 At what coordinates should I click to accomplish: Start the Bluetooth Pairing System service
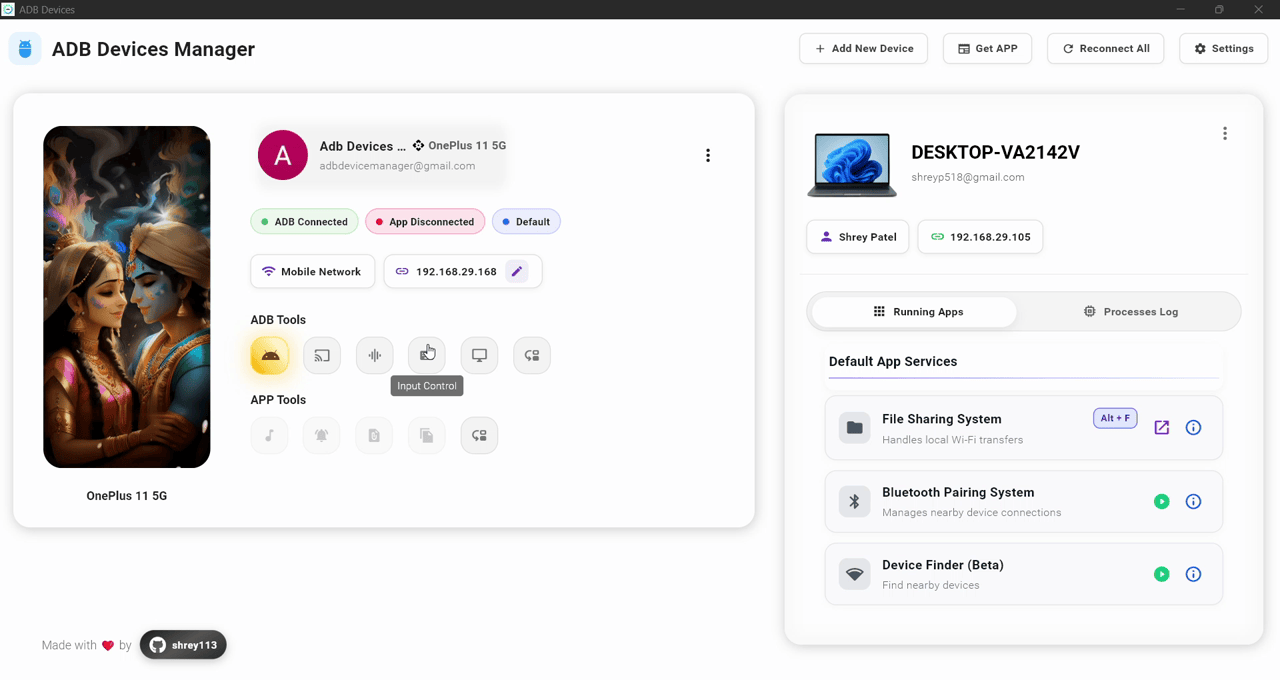[1161, 501]
